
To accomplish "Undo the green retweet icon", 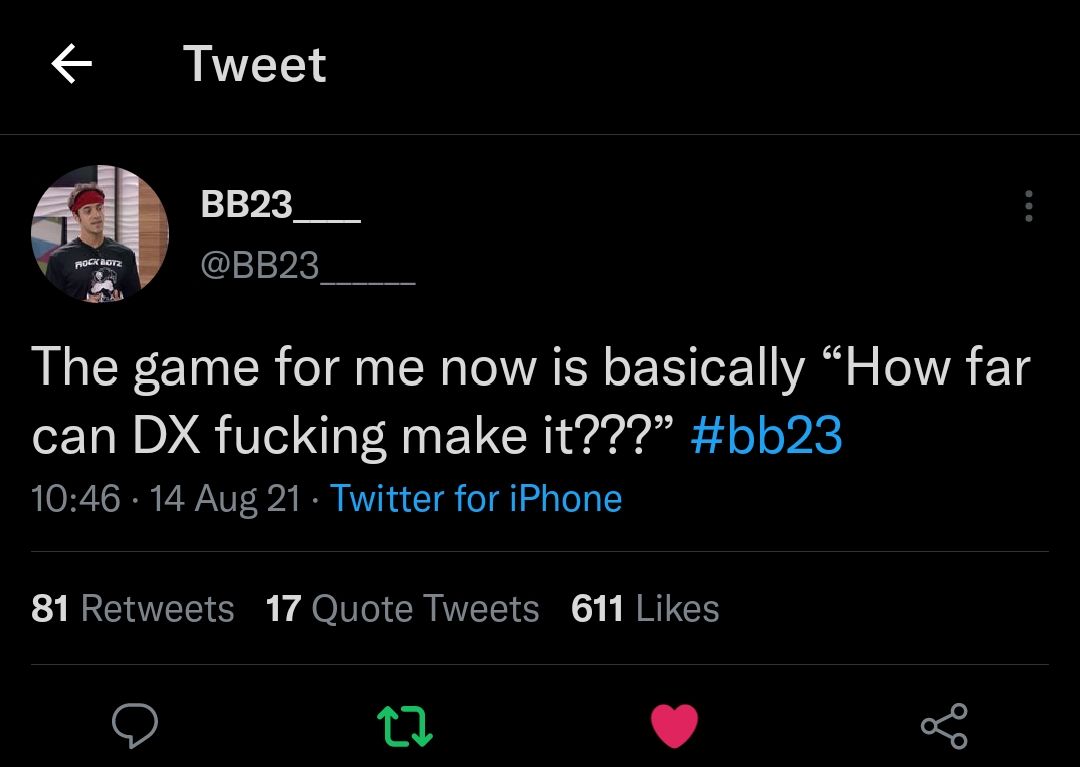I will [x=404, y=725].
